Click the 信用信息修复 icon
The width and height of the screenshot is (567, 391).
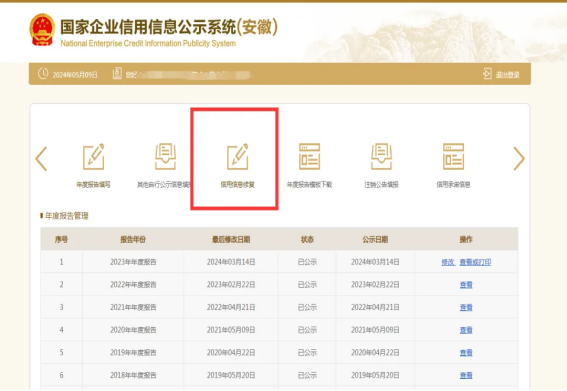point(238,157)
